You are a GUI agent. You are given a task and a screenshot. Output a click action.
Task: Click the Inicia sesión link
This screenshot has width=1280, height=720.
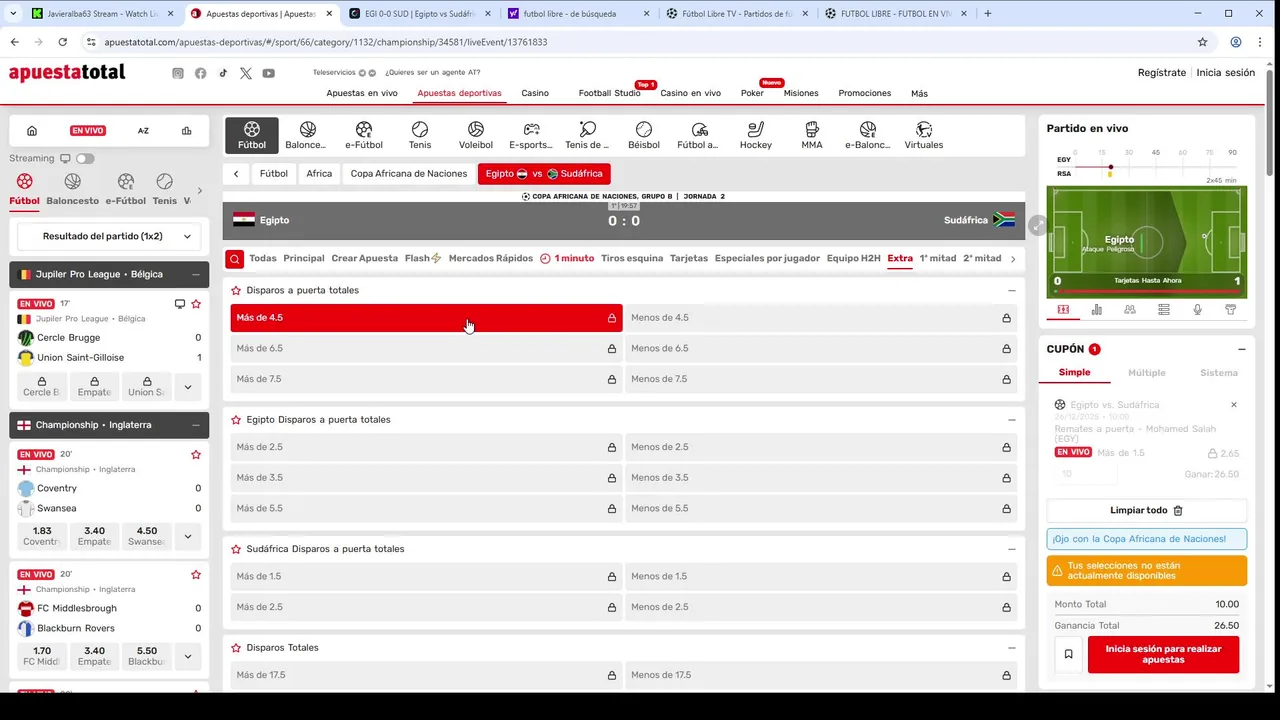point(1226,73)
